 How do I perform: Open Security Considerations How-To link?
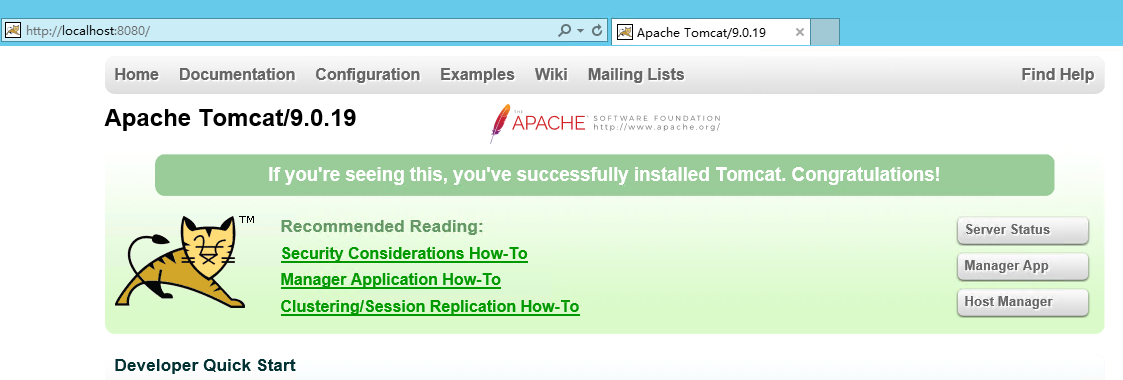pyautogui.click(x=404, y=253)
